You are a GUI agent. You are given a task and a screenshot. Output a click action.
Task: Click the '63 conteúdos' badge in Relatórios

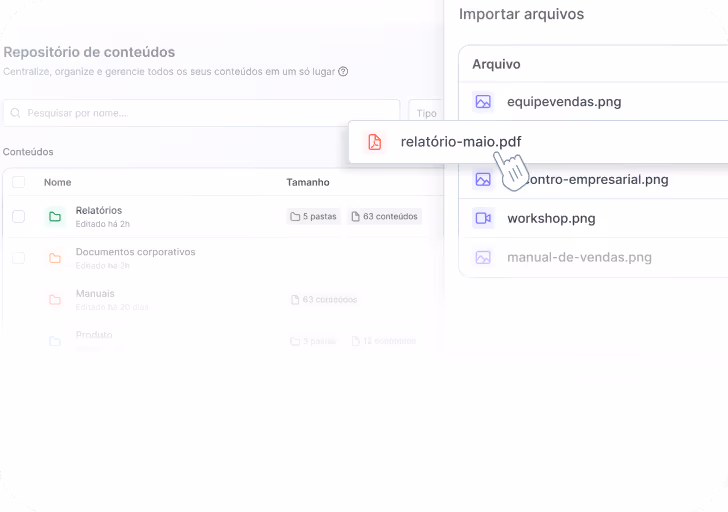click(x=384, y=216)
